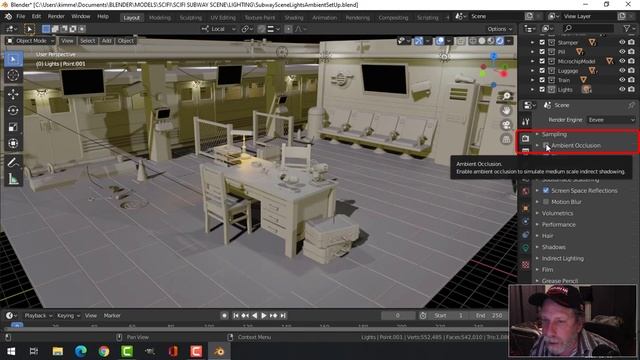Select the Transform tool
640x360 pixels.
(13, 143)
